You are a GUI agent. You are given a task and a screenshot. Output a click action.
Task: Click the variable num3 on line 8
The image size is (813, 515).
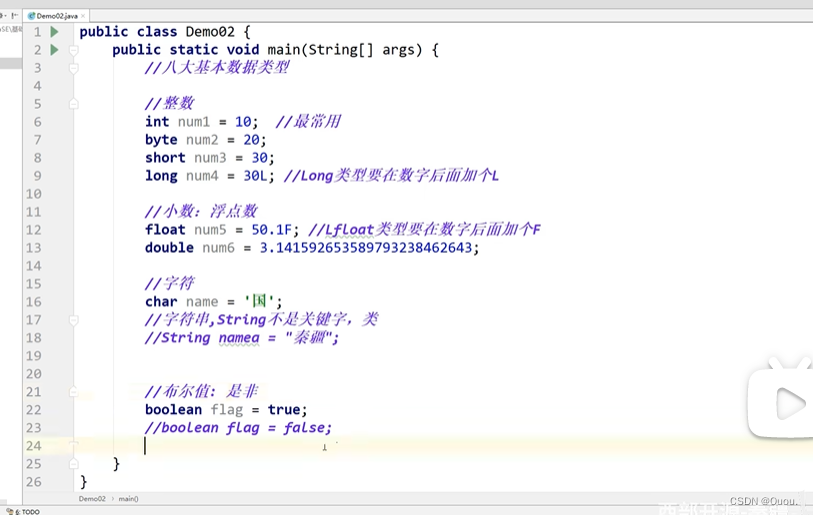(210, 158)
